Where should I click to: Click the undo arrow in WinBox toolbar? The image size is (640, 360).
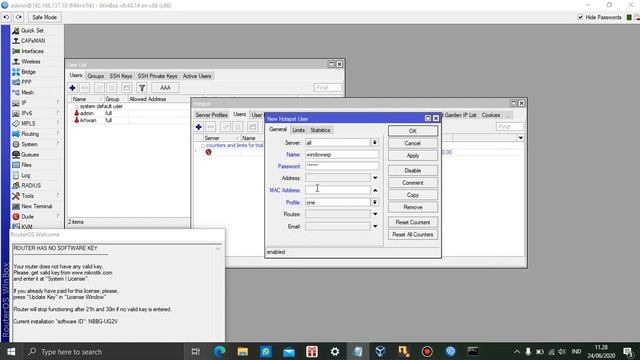pyautogui.click(x=7, y=17)
